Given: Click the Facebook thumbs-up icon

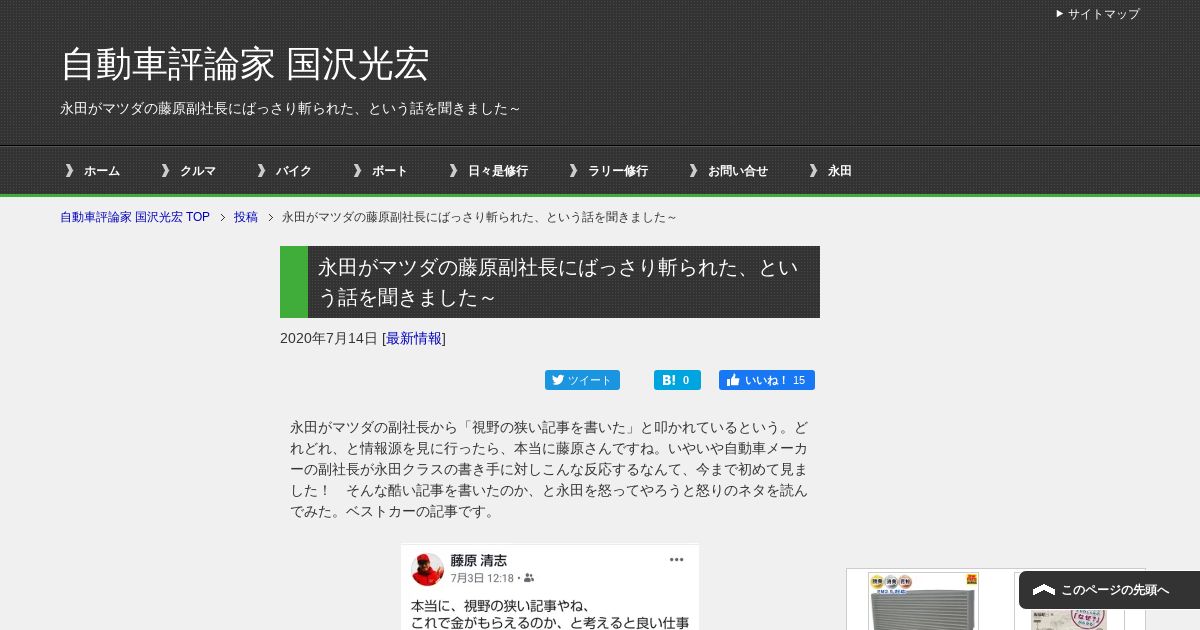Looking at the screenshot, I should pyautogui.click(x=733, y=380).
